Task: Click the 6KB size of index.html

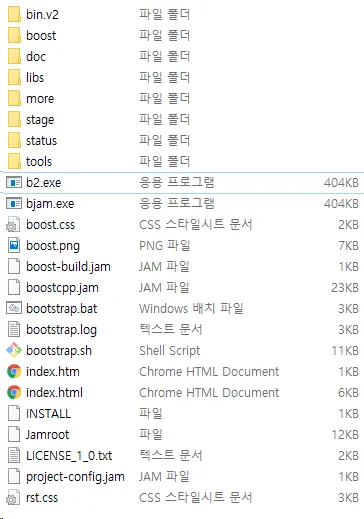Action: pyautogui.click(x=348, y=393)
